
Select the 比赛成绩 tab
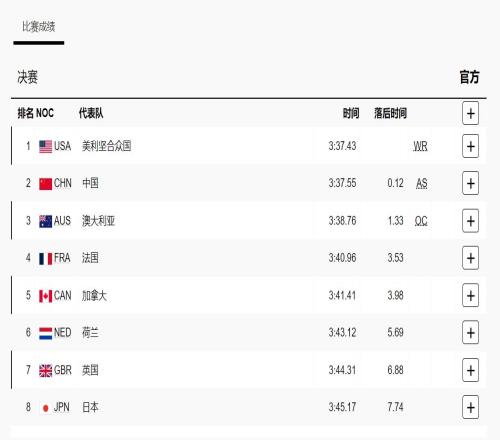39,27
